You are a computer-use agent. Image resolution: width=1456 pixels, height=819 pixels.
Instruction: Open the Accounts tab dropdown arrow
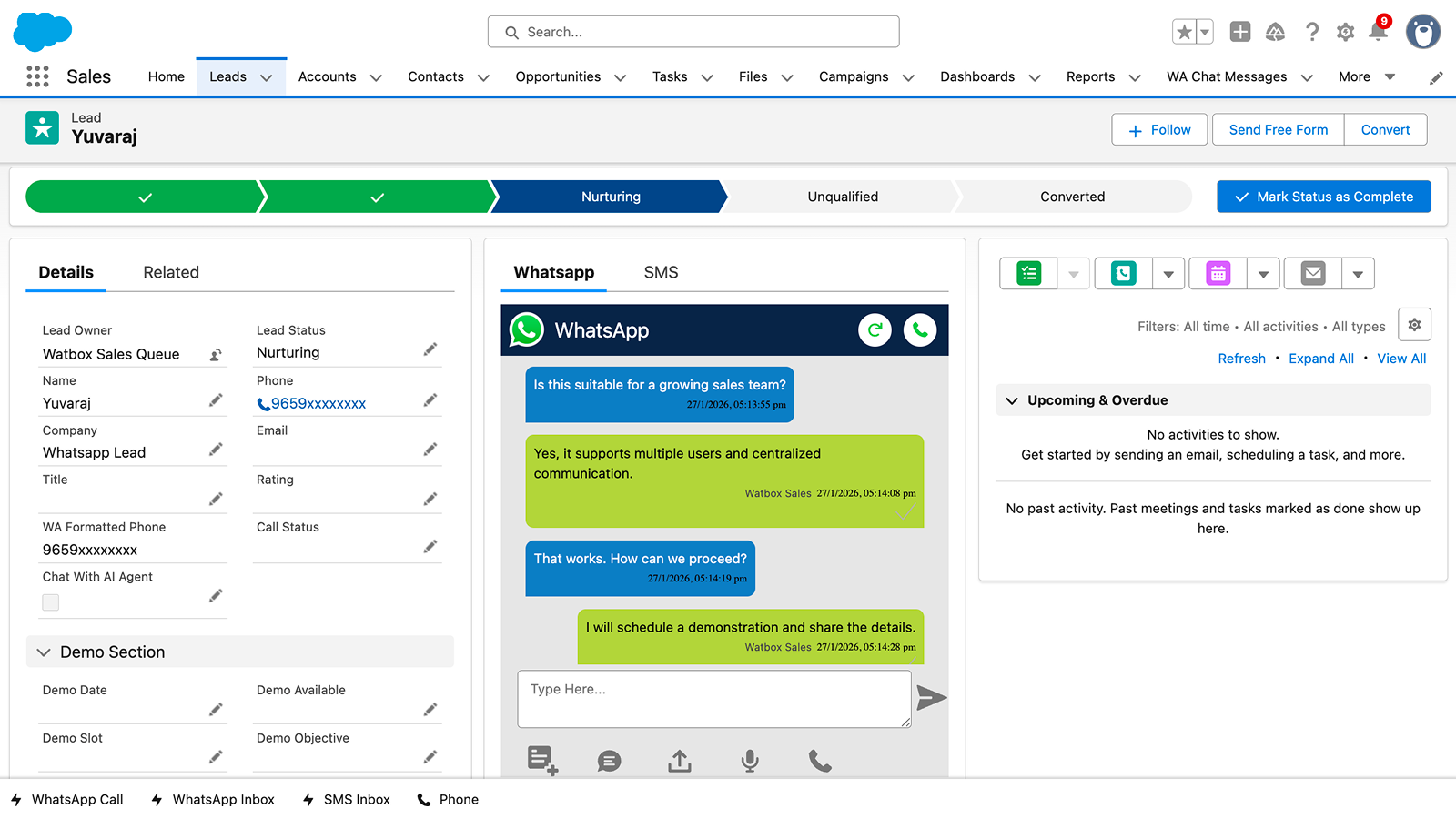pos(376,78)
